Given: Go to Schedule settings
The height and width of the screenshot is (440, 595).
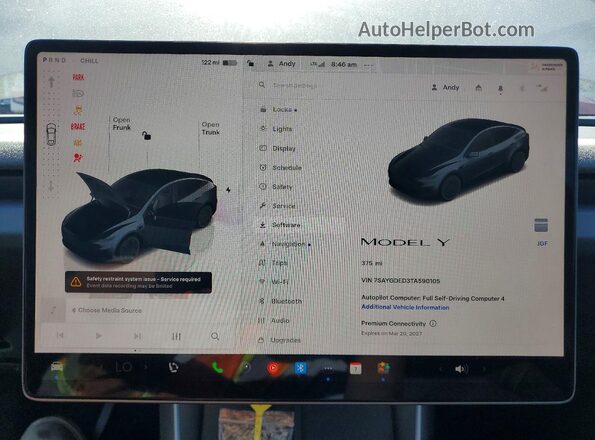Looking at the screenshot, I should click(x=280, y=167).
